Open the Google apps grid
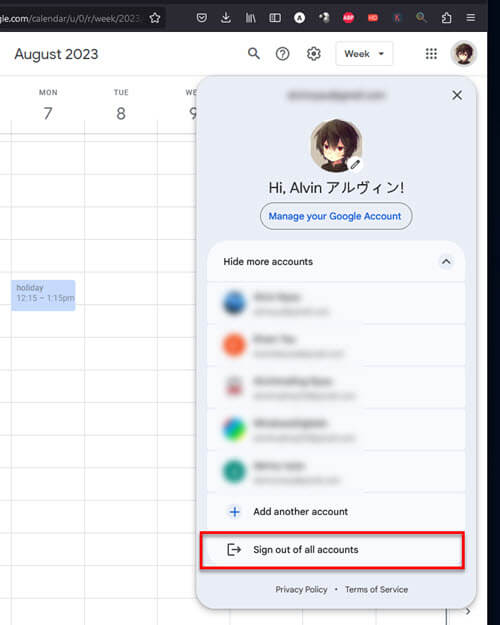This screenshot has width=500, height=625. click(431, 53)
